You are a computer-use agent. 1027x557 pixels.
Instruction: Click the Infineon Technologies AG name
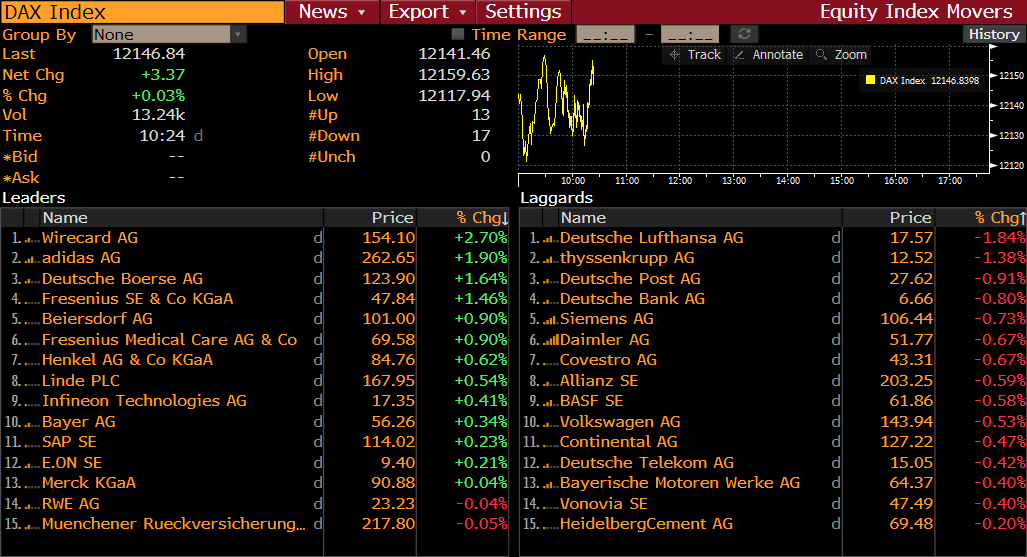click(x=144, y=401)
